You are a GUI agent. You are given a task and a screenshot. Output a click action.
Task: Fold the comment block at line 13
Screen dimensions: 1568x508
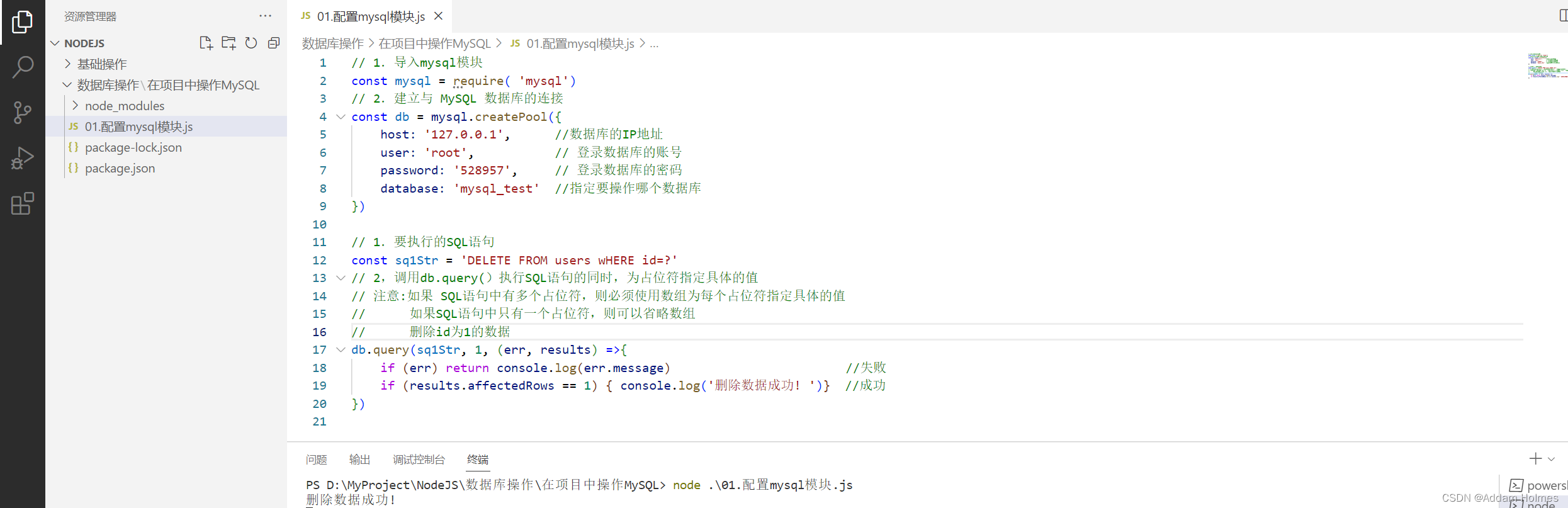tap(341, 278)
